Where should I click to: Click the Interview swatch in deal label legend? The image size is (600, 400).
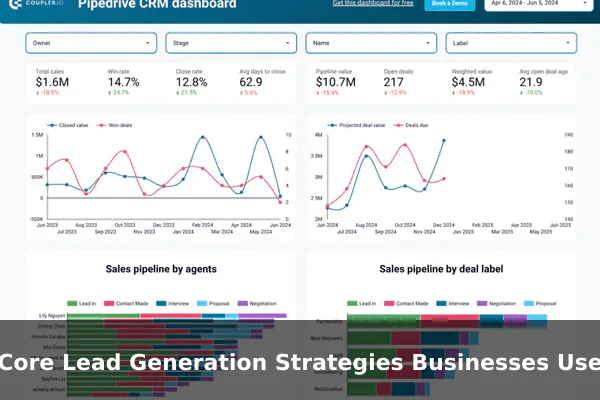point(441,303)
